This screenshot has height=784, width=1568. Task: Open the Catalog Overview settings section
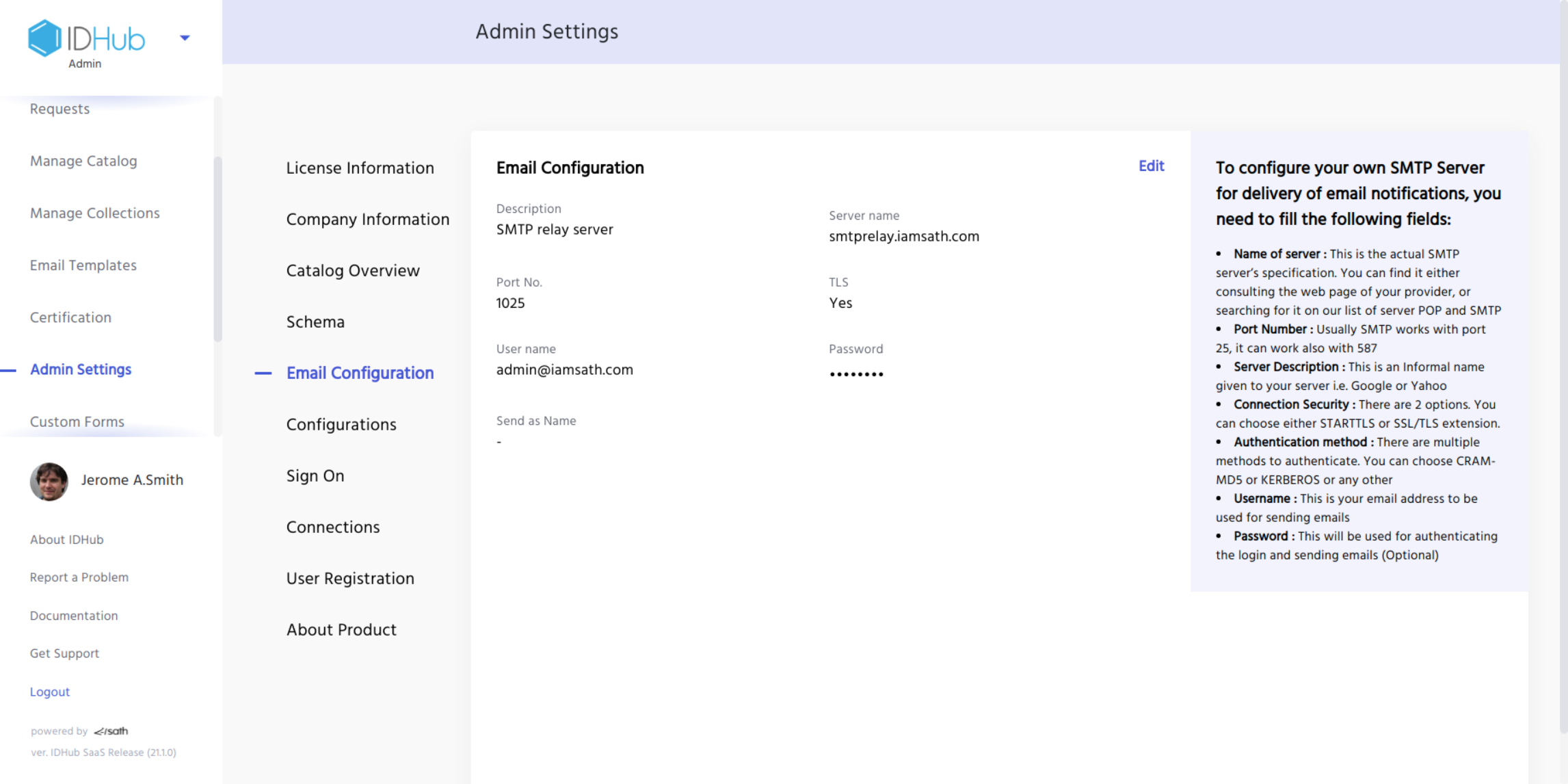[352, 271]
